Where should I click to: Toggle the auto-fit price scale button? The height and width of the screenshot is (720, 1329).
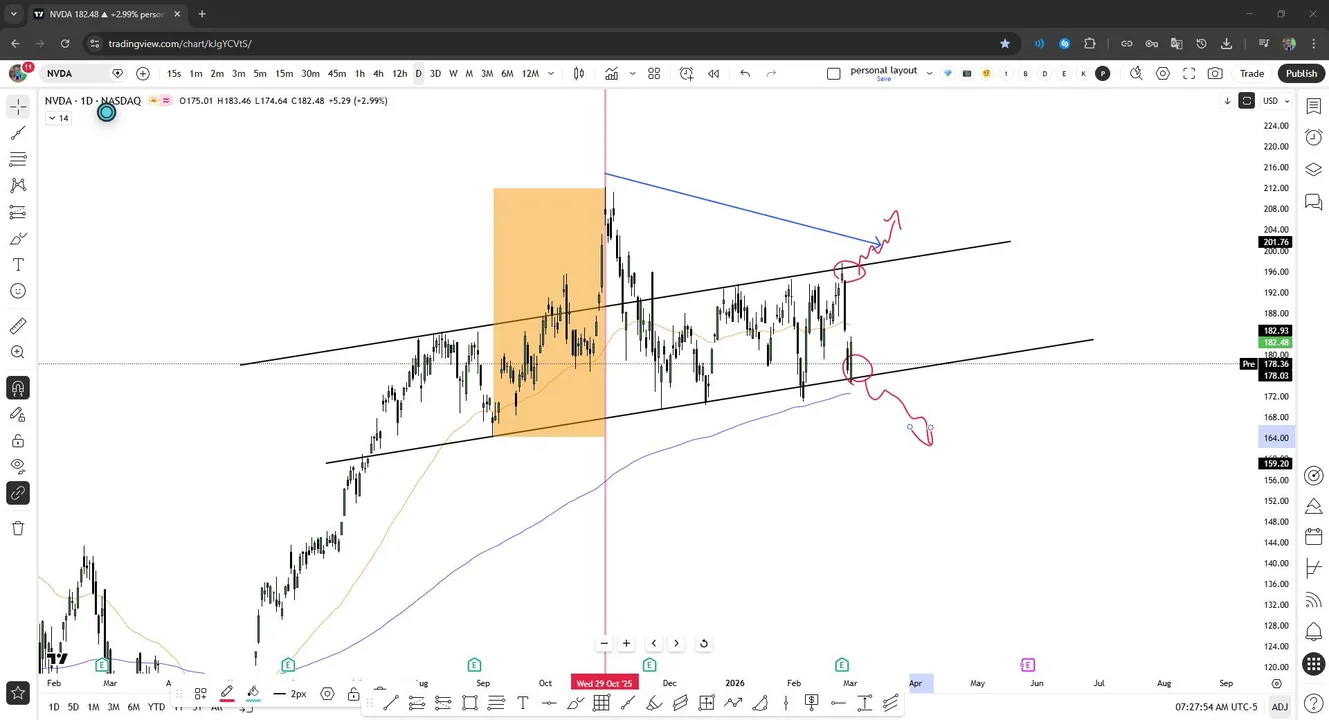tap(1247, 100)
